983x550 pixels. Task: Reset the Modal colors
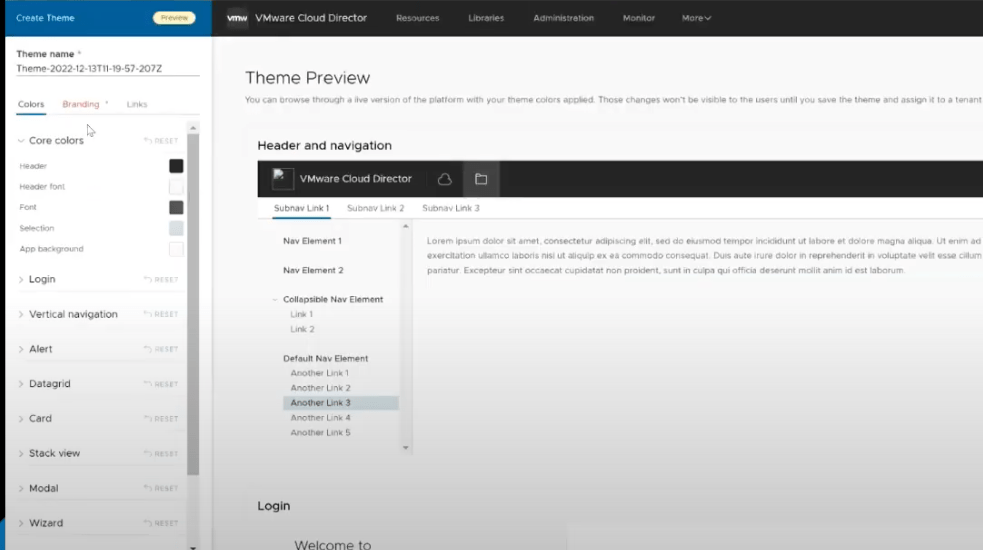[x=161, y=489]
